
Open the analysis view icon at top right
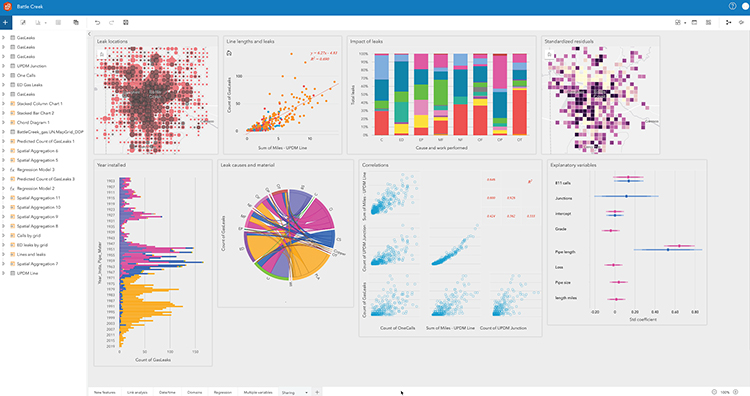click(x=728, y=22)
